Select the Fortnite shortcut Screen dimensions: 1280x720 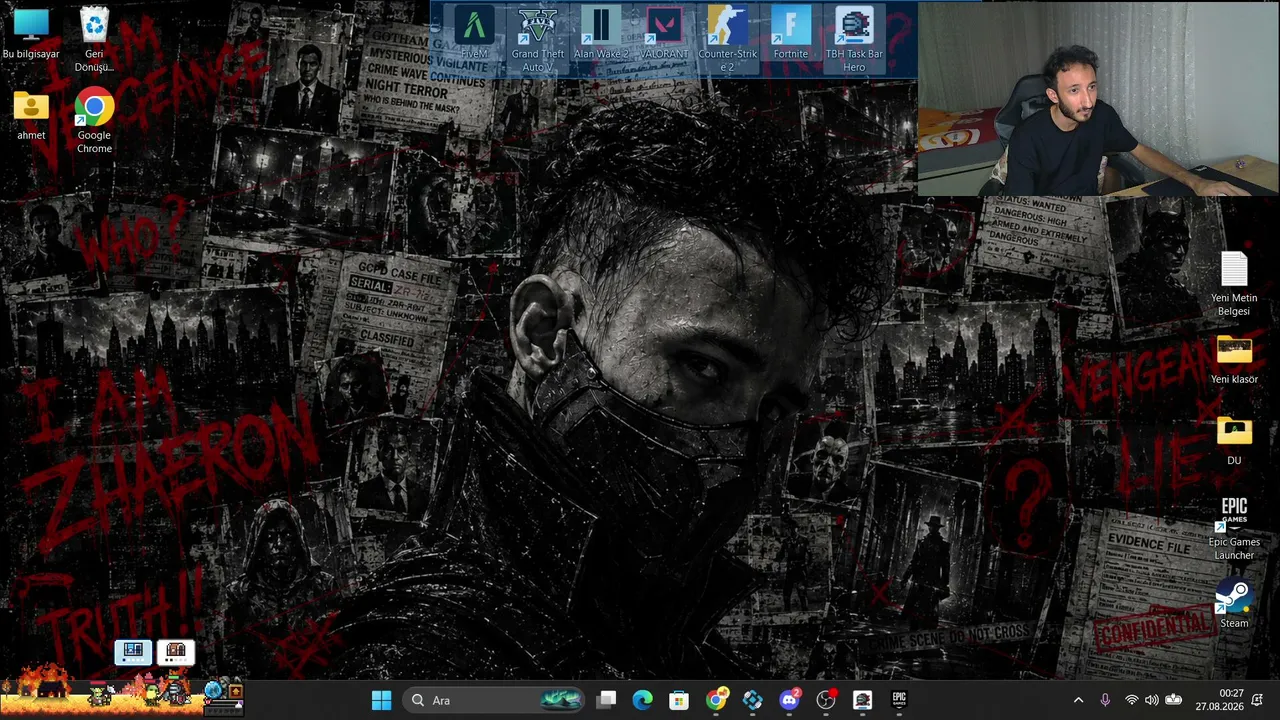(790, 34)
